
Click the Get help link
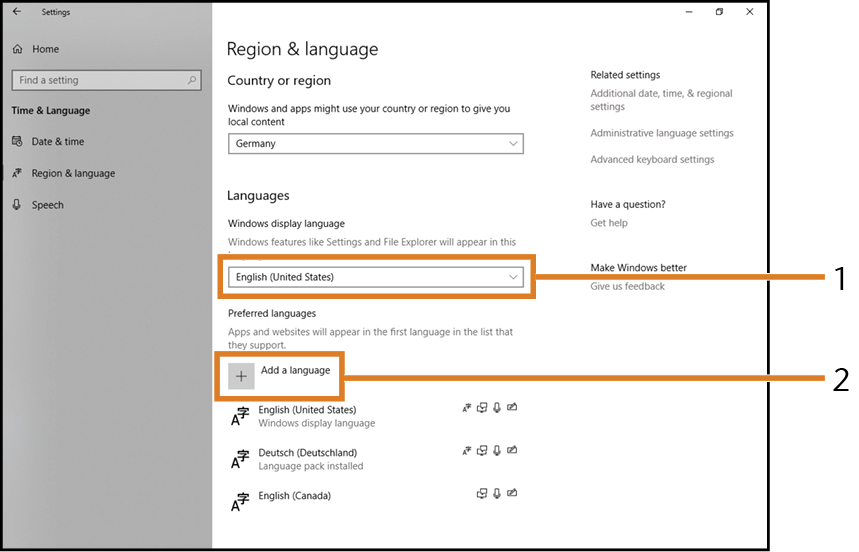(609, 223)
